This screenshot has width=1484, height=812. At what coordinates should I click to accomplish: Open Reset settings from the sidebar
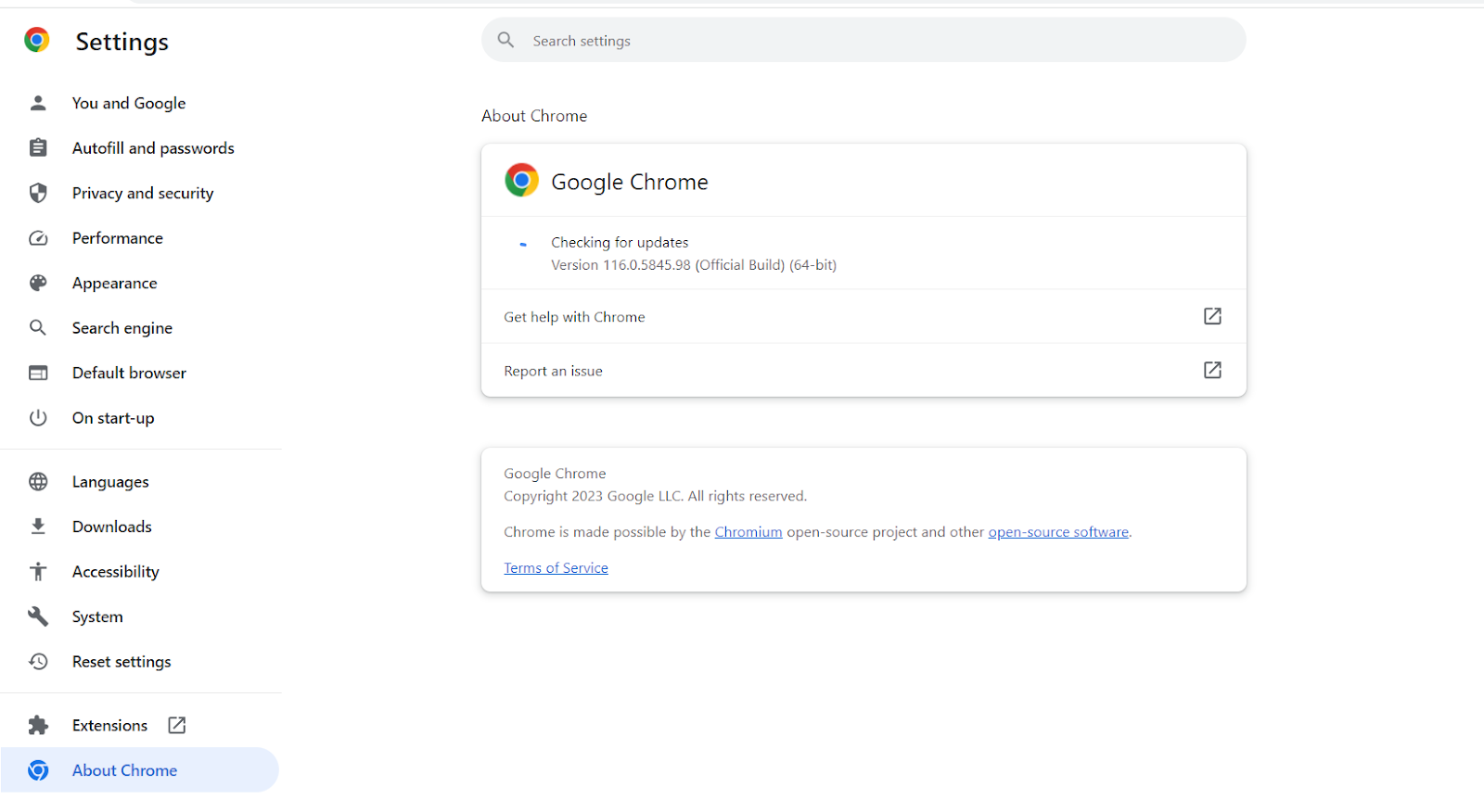[x=122, y=662]
